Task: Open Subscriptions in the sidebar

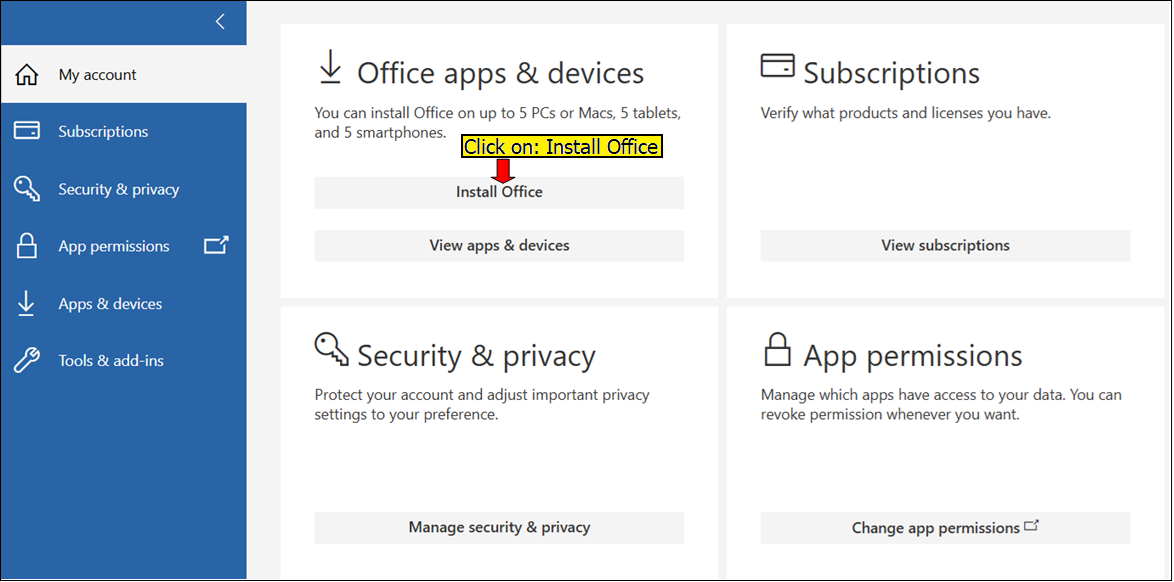Action: coord(124,132)
